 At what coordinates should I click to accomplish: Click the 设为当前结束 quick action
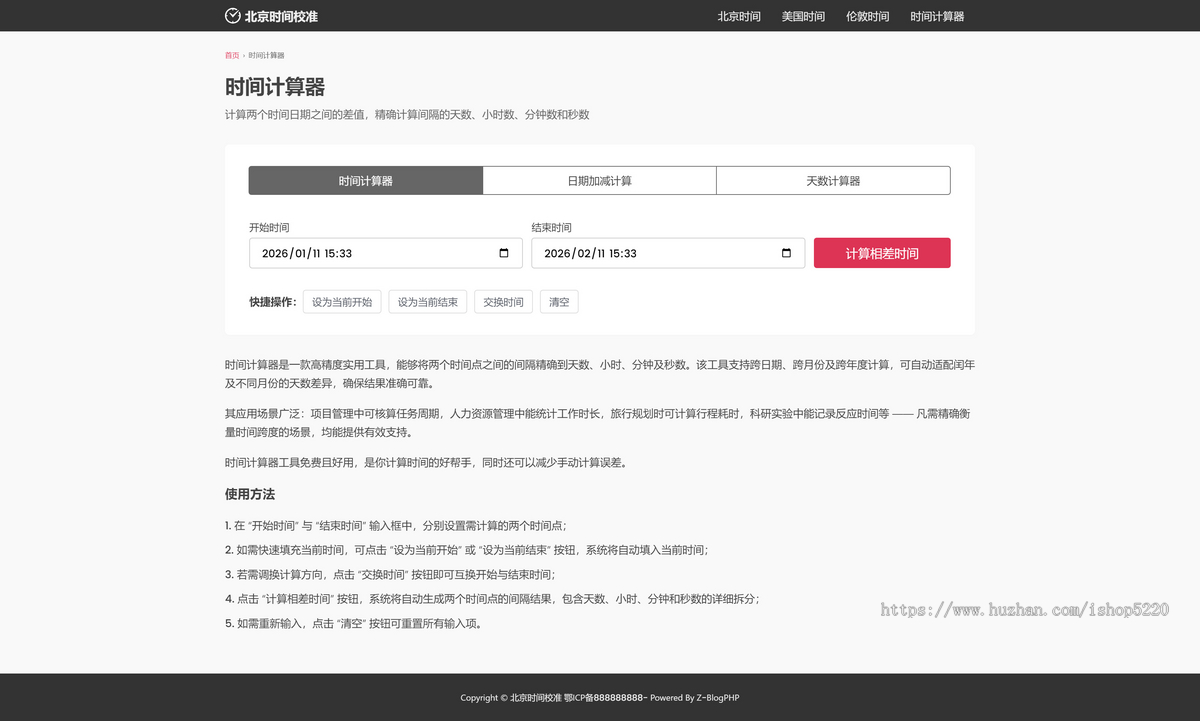coord(428,302)
